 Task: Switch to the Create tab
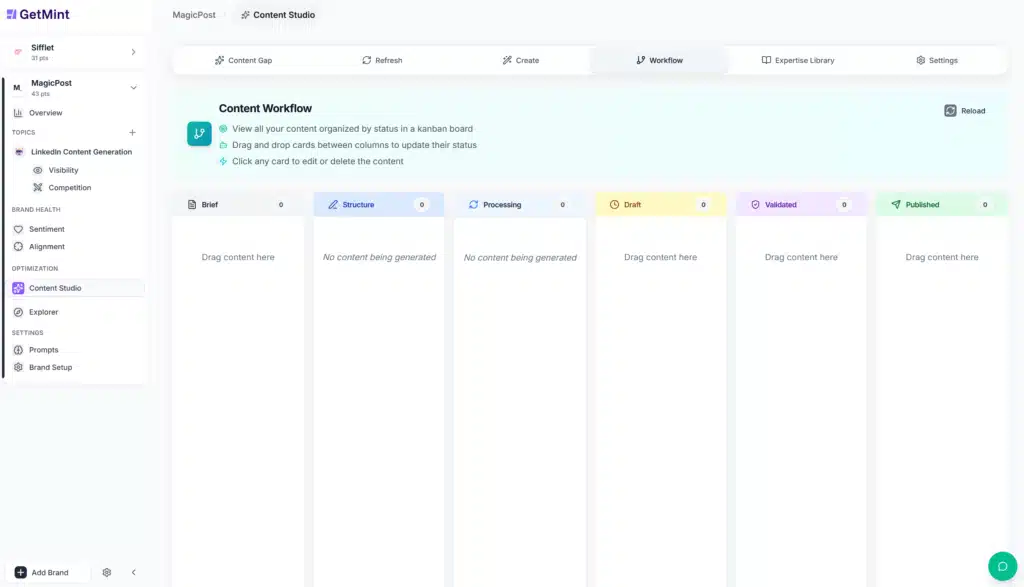[520, 60]
